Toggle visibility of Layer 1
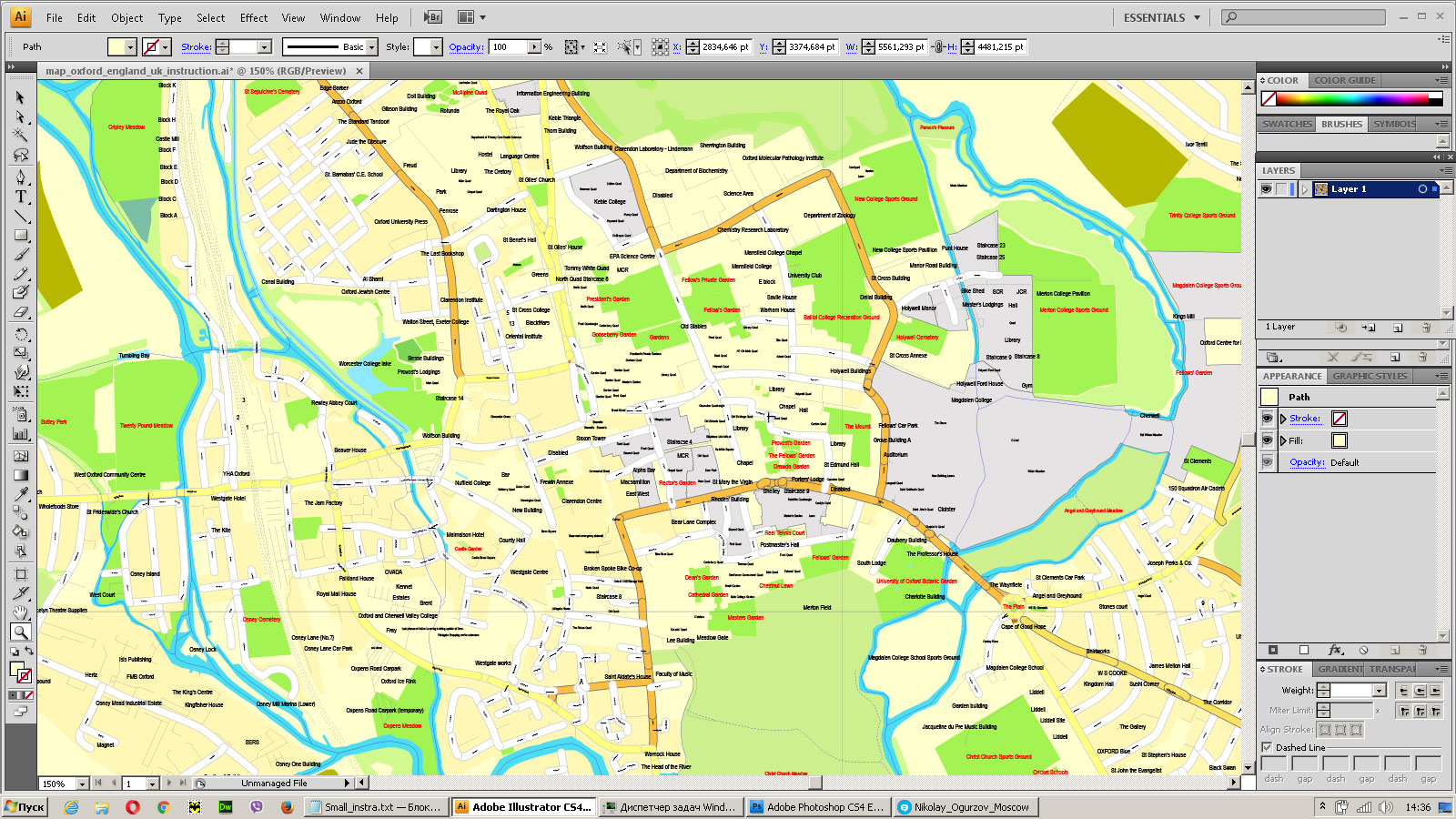Image resolution: width=1456 pixels, height=819 pixels. click(1266, 189)
